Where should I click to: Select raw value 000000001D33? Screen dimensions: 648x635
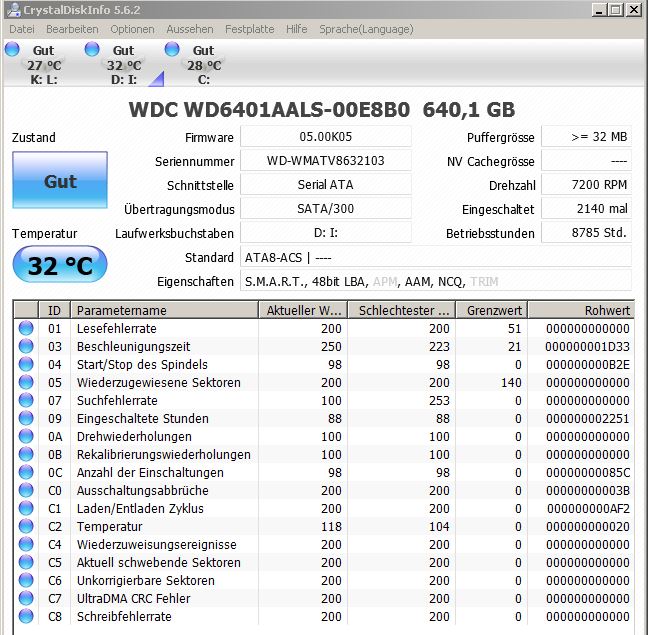click(x=587, y=347)
